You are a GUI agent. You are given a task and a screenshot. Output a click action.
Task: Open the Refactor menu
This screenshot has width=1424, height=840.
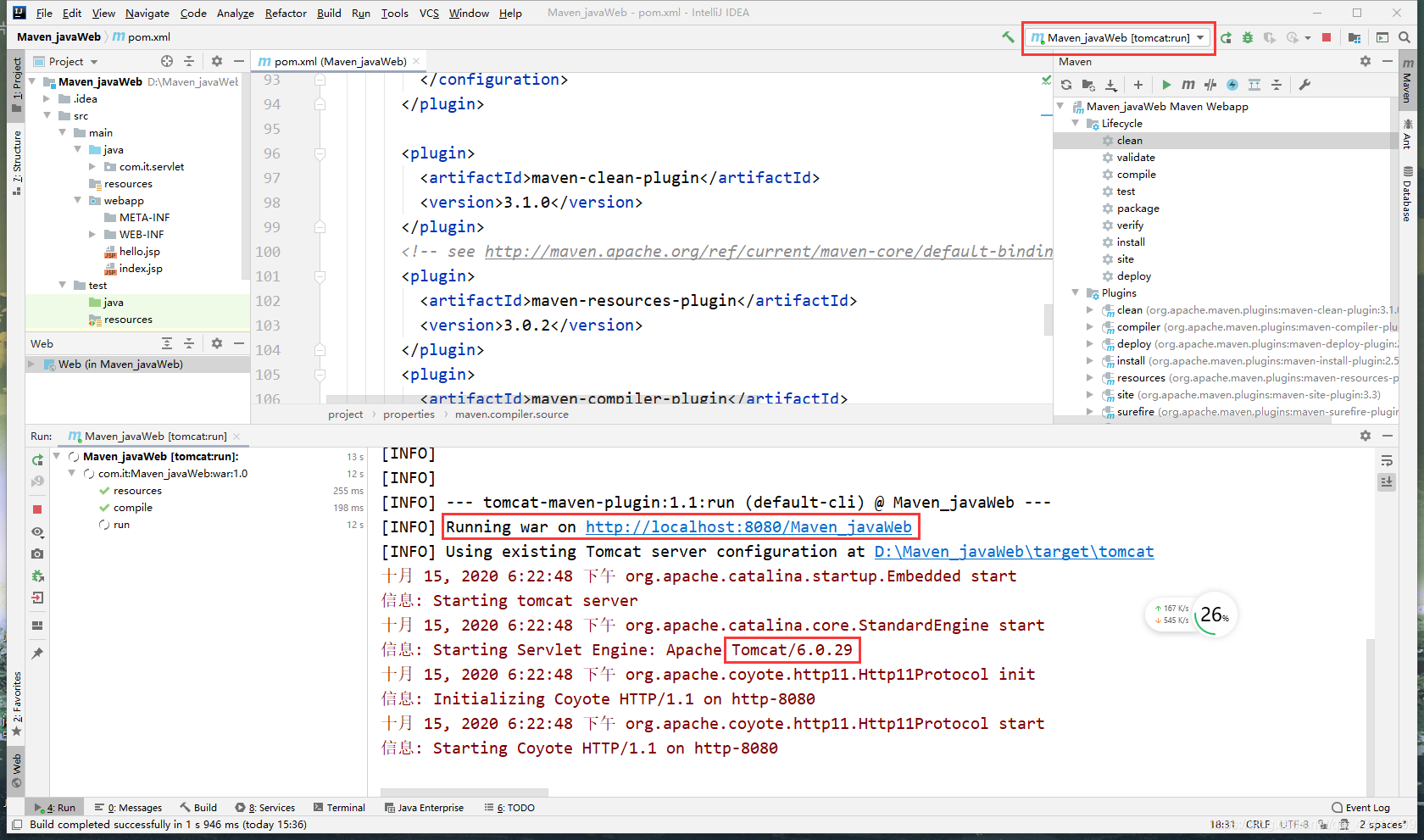point(286,13)
